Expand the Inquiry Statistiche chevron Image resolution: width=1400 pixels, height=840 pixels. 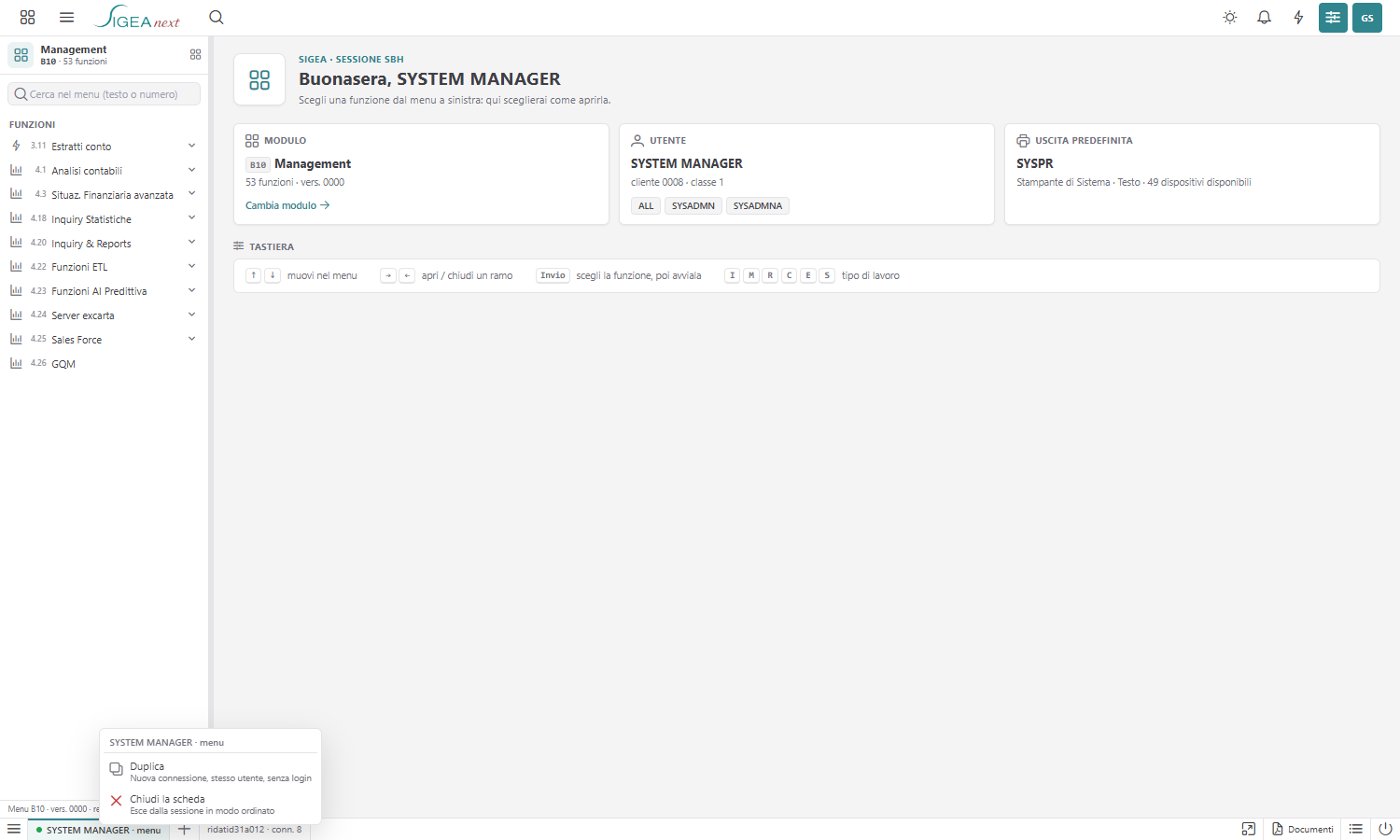coord(191,218)
